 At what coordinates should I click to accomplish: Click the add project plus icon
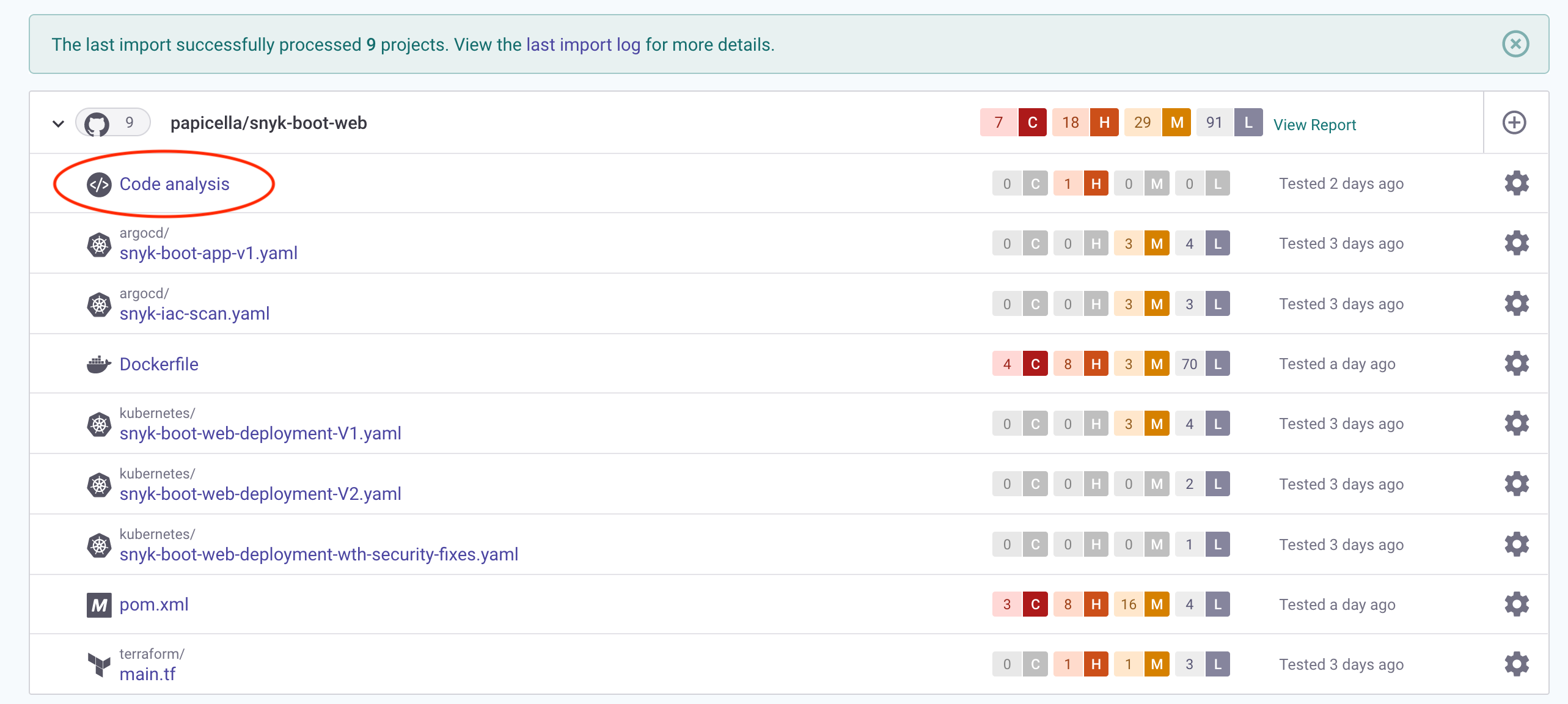1514,123
